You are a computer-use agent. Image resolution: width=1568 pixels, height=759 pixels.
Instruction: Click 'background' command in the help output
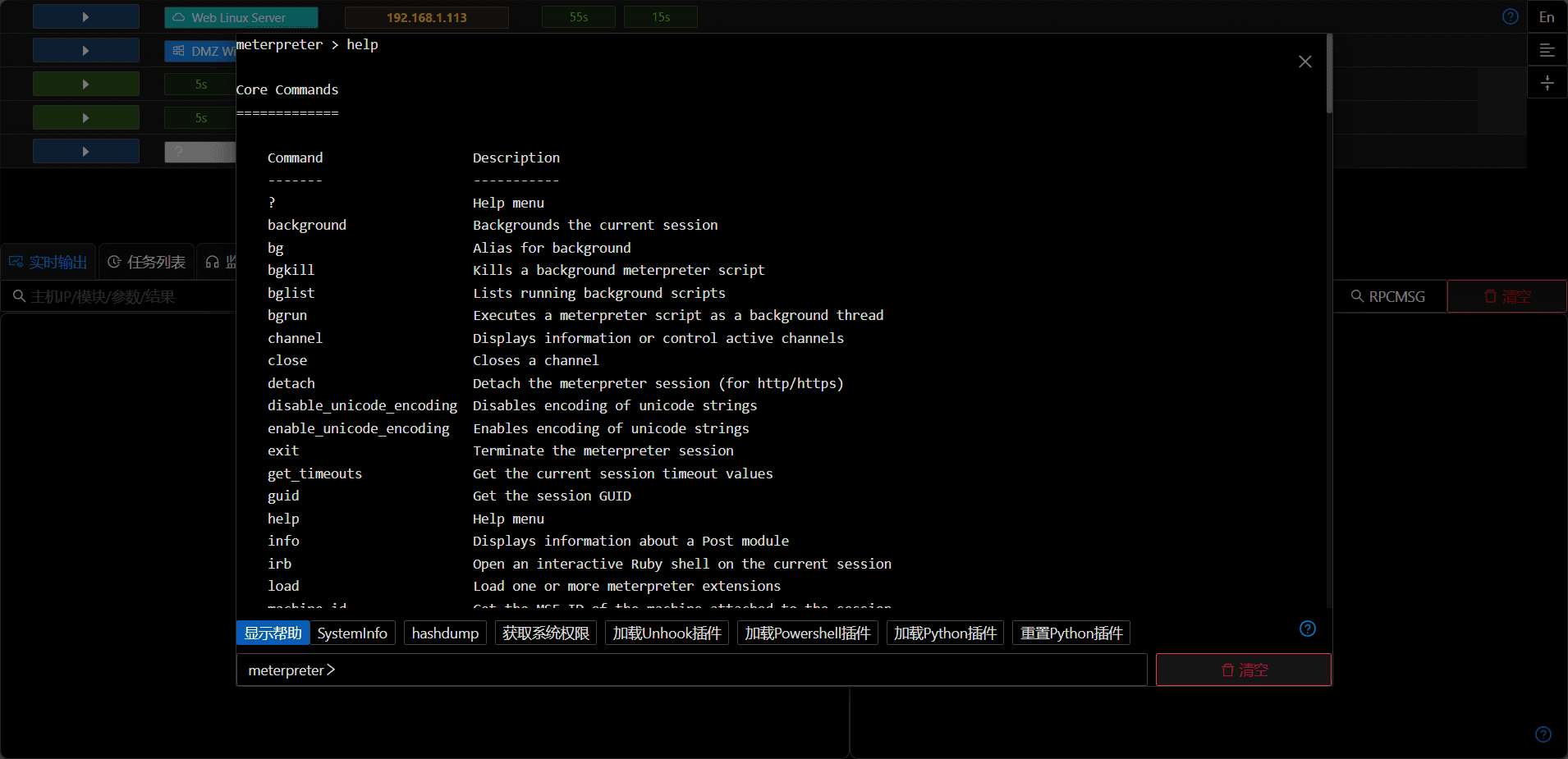(x=307, y=225)
